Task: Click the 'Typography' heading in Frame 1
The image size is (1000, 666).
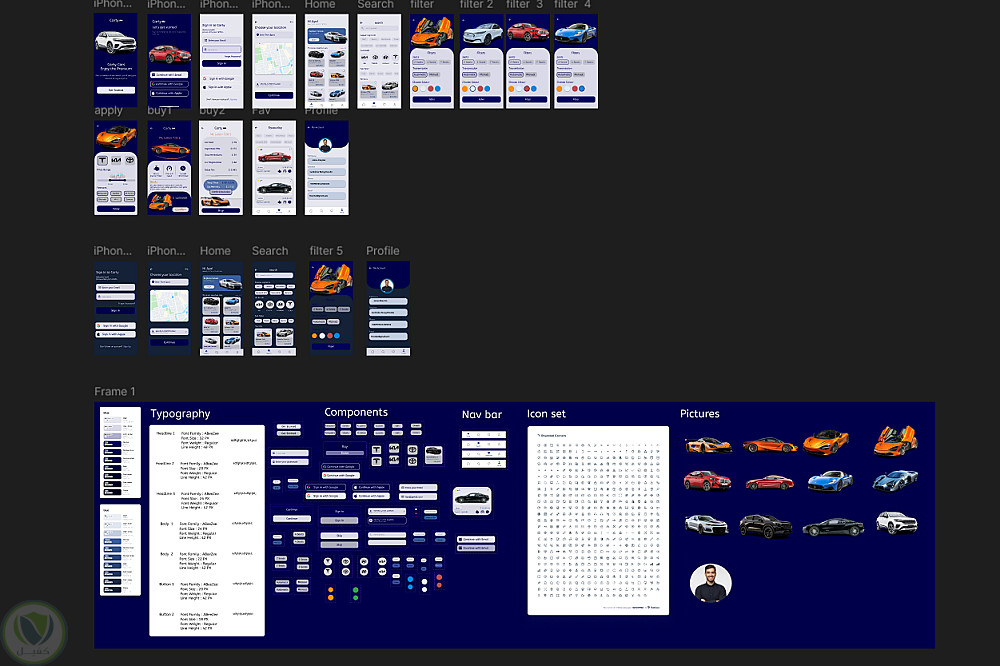Action: 180,413
